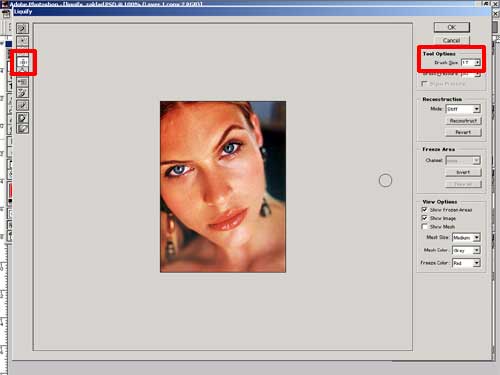
Task: Select the Reflection tool
Action: (x=22, y=93)
